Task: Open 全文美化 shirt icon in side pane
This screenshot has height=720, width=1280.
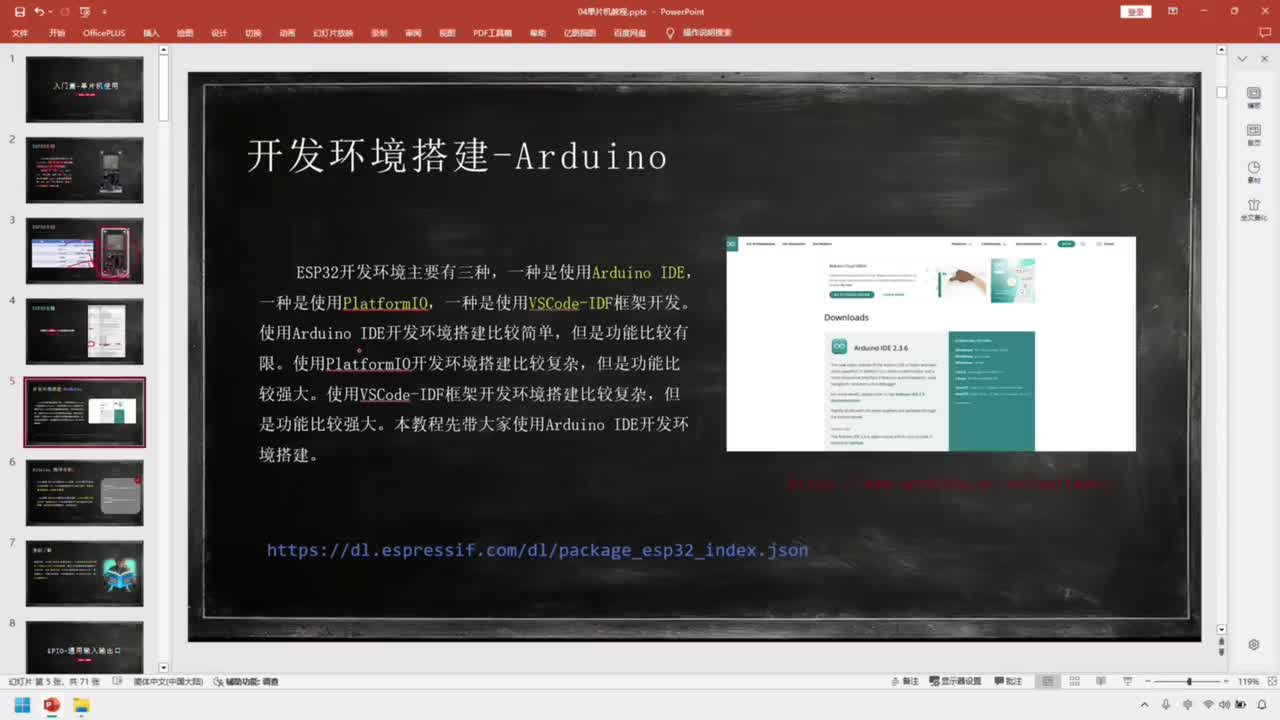Action: pyautogui.click(x=1254, y=210)
